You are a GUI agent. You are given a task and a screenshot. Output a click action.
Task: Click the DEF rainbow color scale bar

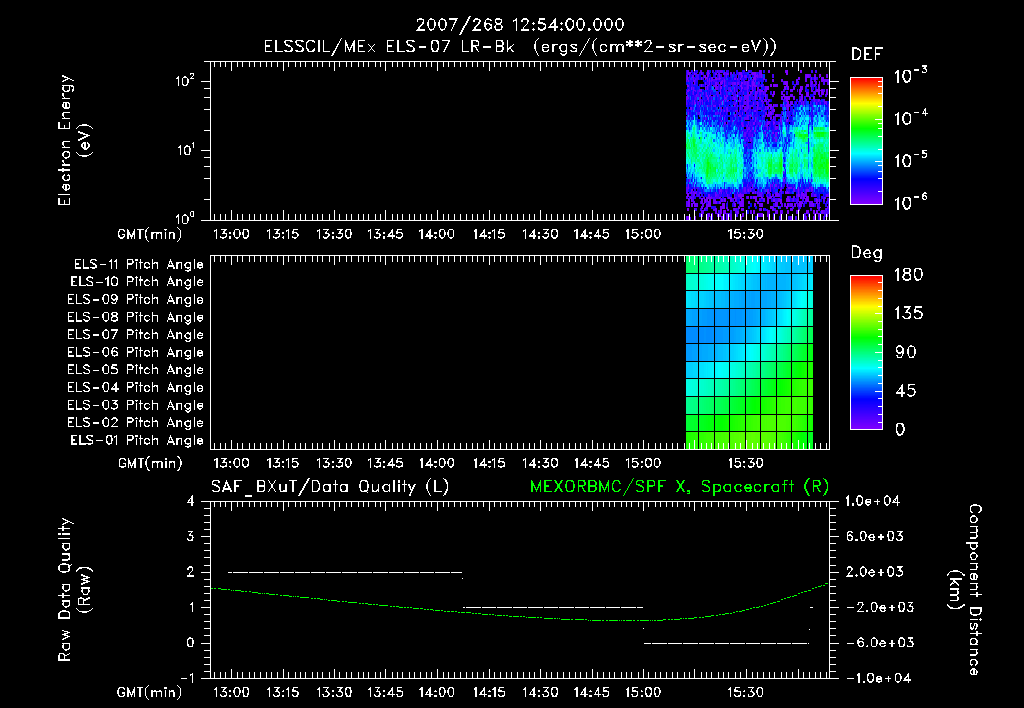point(866,140)
